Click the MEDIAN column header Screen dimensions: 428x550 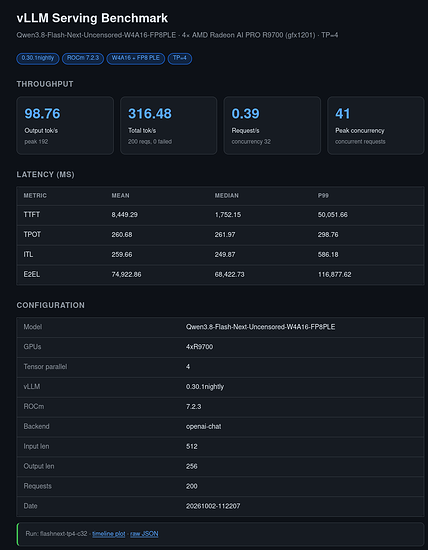pyautogui.click(x=227, y=196)
